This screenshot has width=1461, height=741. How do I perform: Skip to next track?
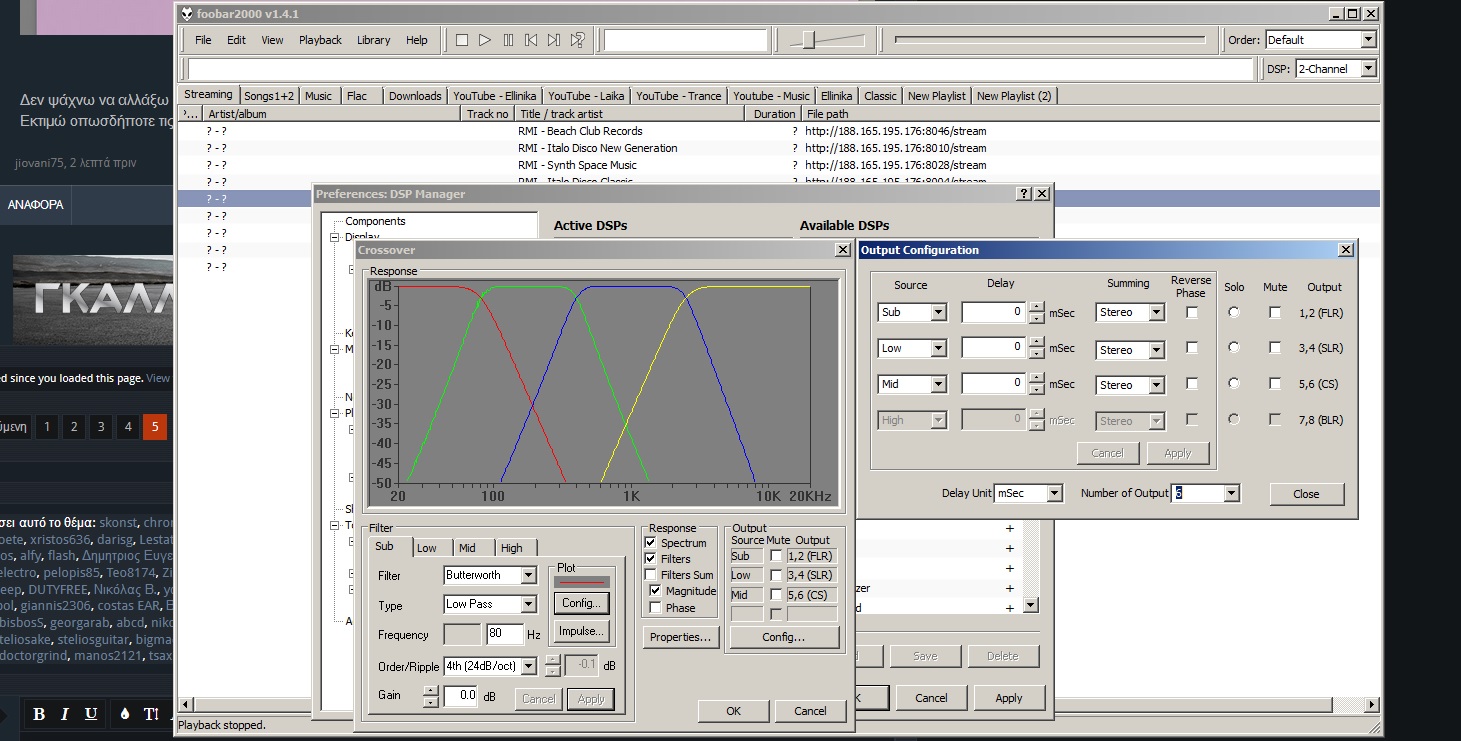(x=554, y=40)
